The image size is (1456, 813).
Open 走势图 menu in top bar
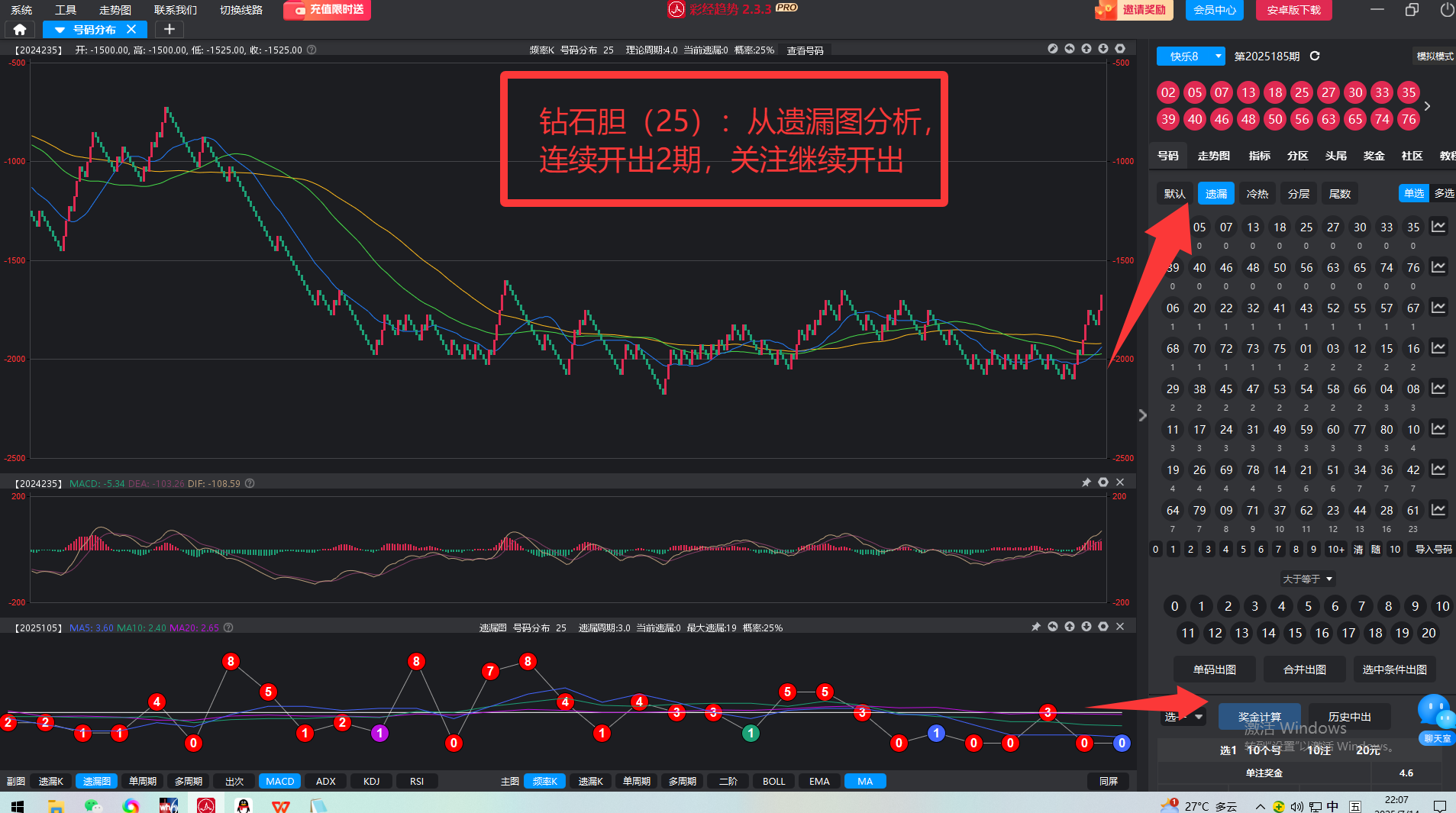tap(115, 10)
